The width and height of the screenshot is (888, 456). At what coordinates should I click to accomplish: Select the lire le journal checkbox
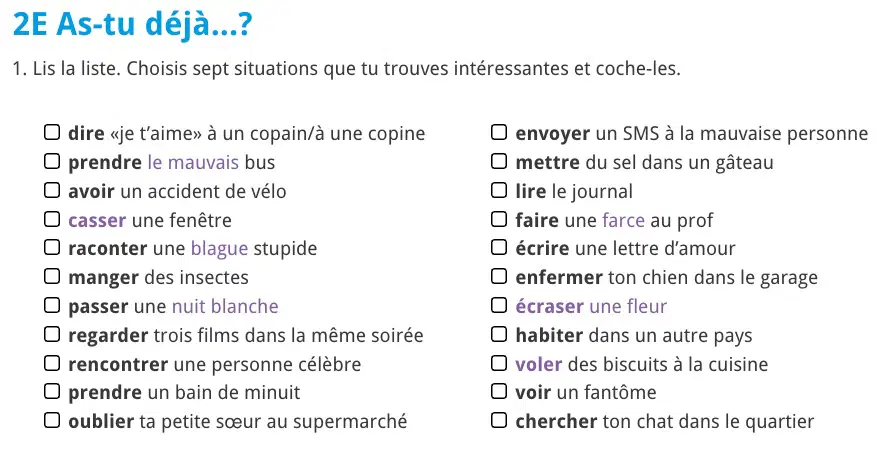[499, 190]
